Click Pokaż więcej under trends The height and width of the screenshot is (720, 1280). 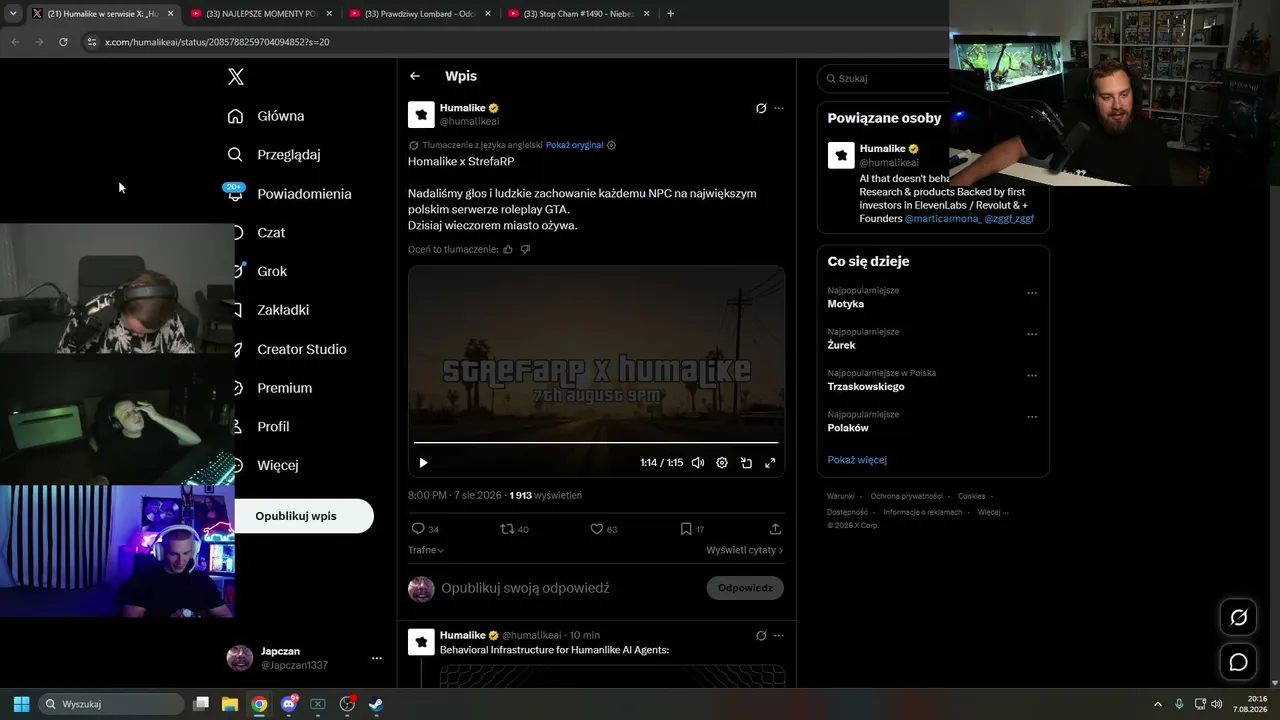(857, 460)
